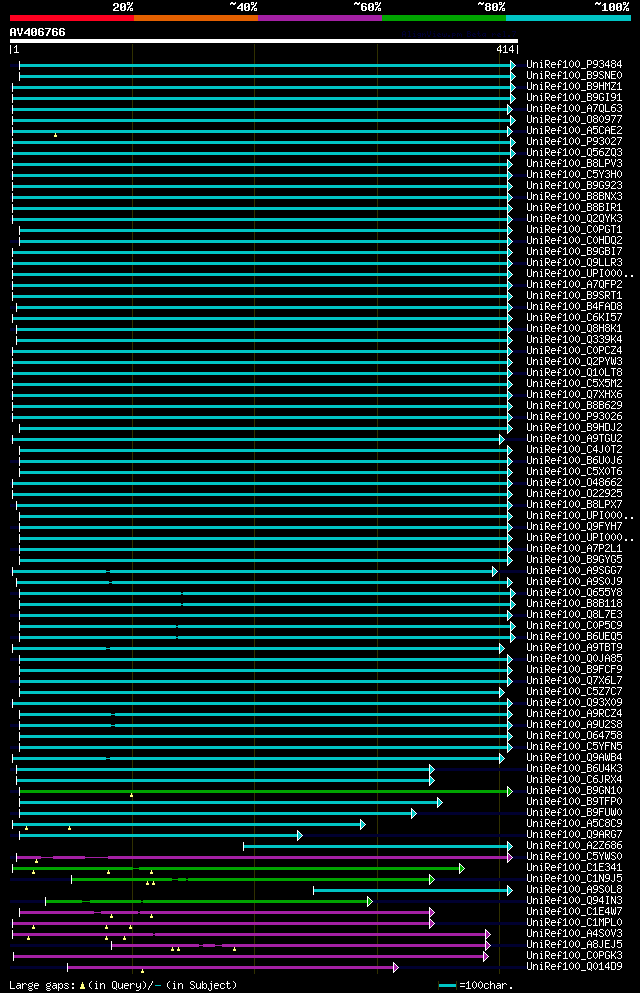Select the UniRef100_P93027 label
Image resolution: width=640 pixels, height=993 pixels.
tap(574, 141)
